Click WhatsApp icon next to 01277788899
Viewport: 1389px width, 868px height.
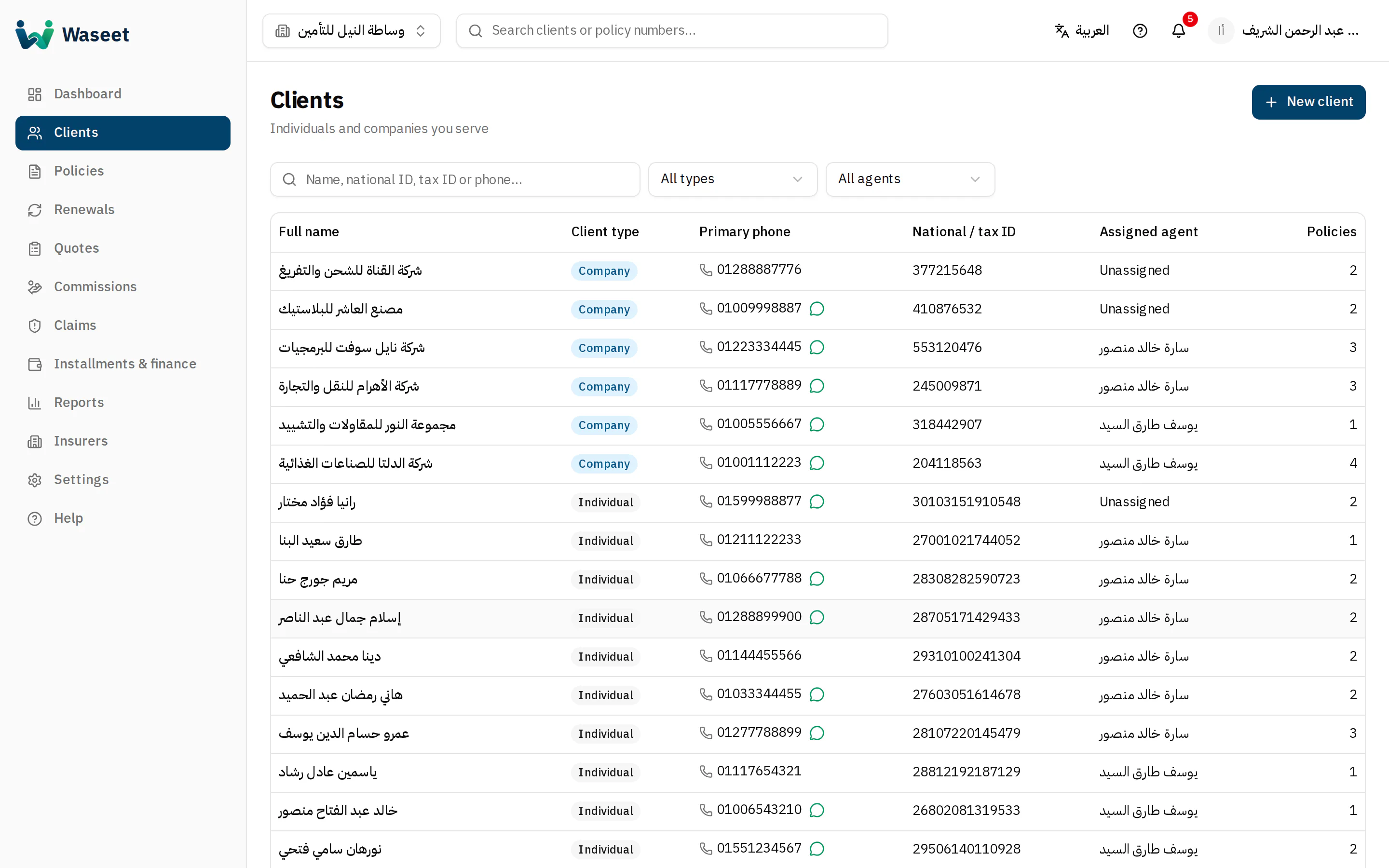817,733
